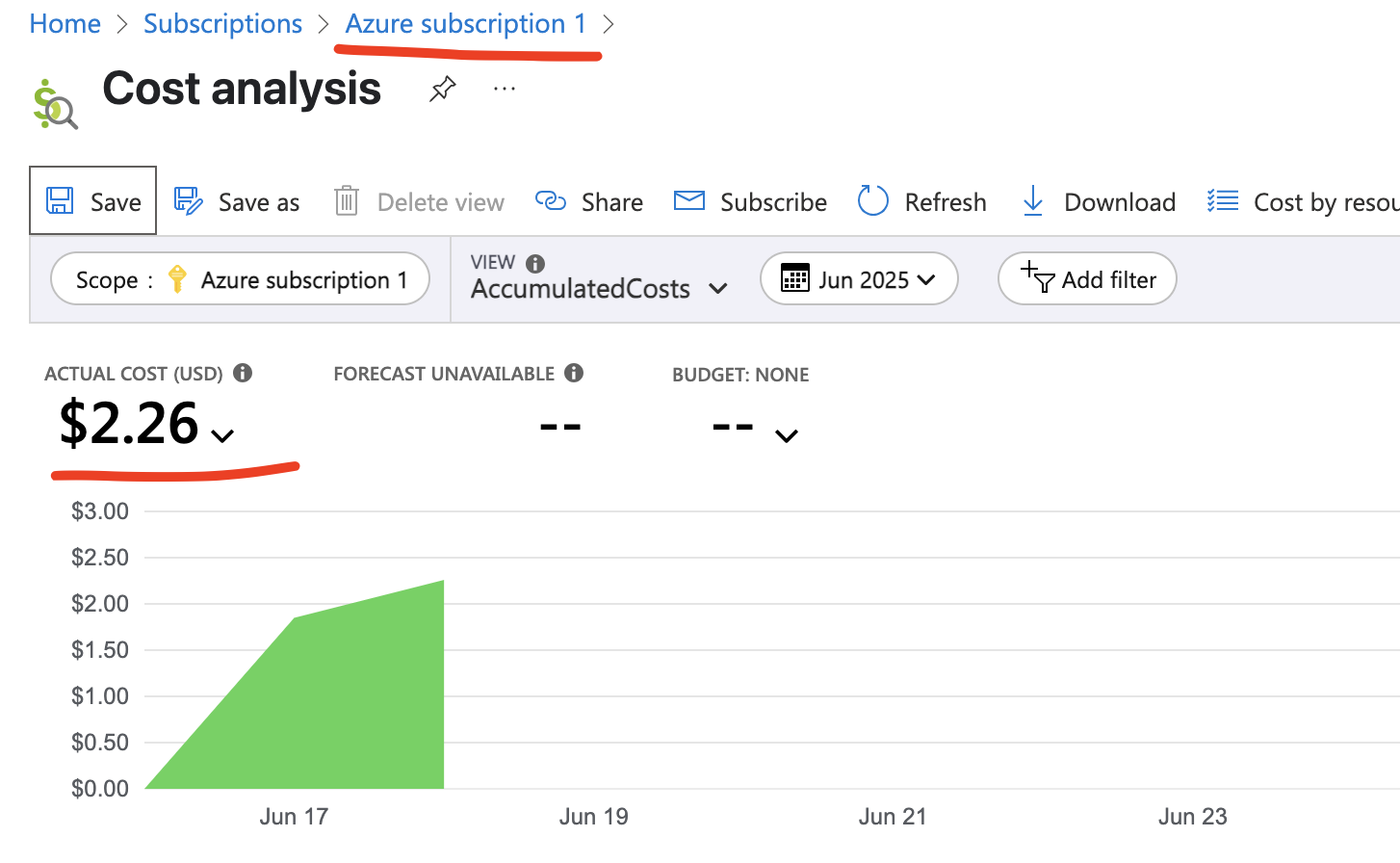
Task: Click the calendar icon on the date selector
Action: tap(794, 278)
